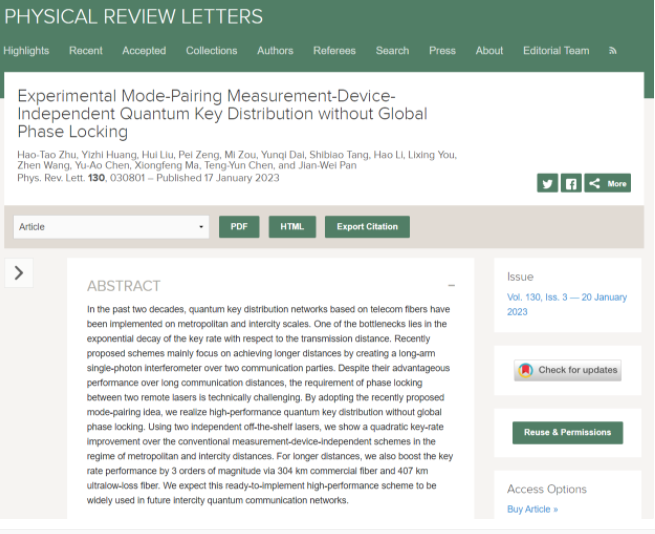Open the Article section dropdown
Image resolution: width=655 pixels, height=534 pixels.
click(x=111, y=227)
